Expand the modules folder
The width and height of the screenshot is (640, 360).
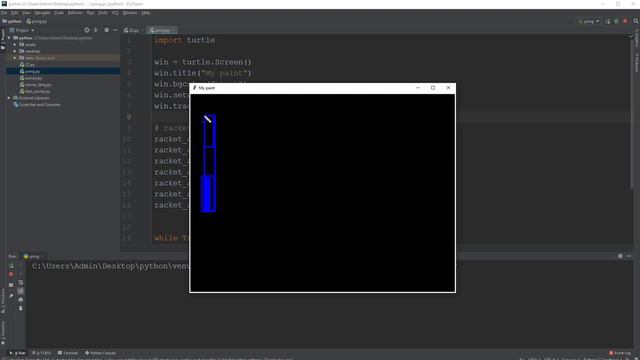coord(15,51)
